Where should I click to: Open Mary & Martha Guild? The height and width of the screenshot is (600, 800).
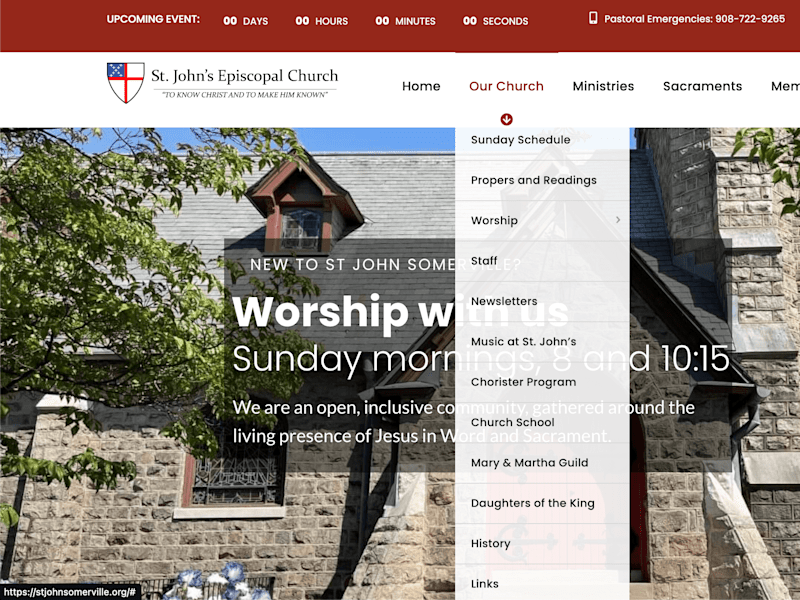click(x=529, y=463)
